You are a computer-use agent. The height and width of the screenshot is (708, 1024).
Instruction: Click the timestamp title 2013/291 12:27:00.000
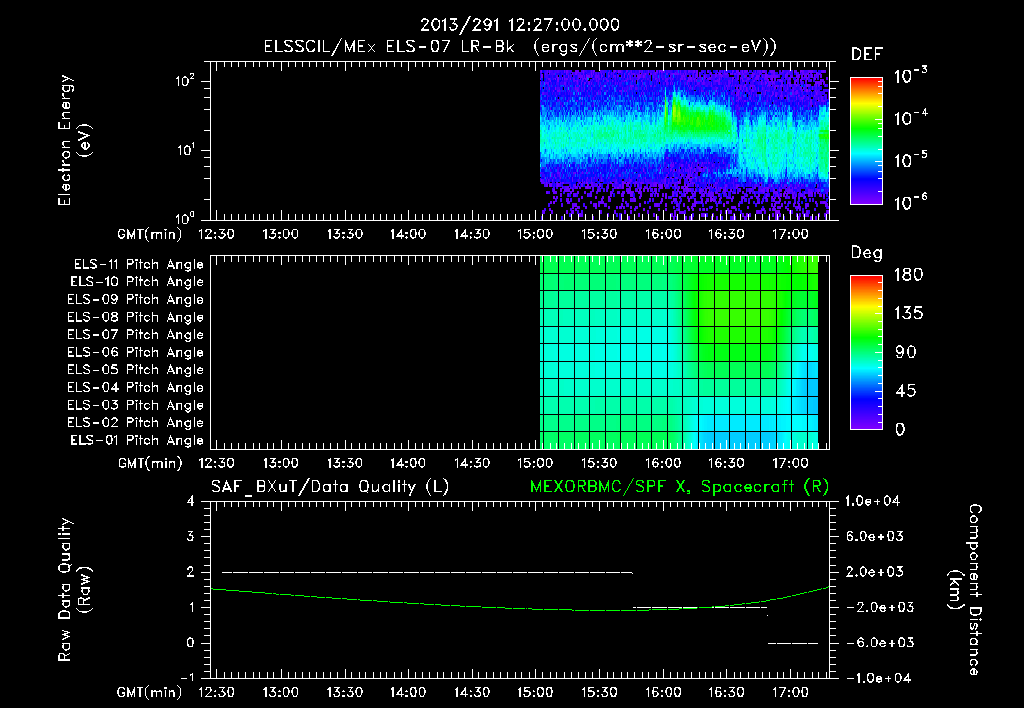click(520, 25)
